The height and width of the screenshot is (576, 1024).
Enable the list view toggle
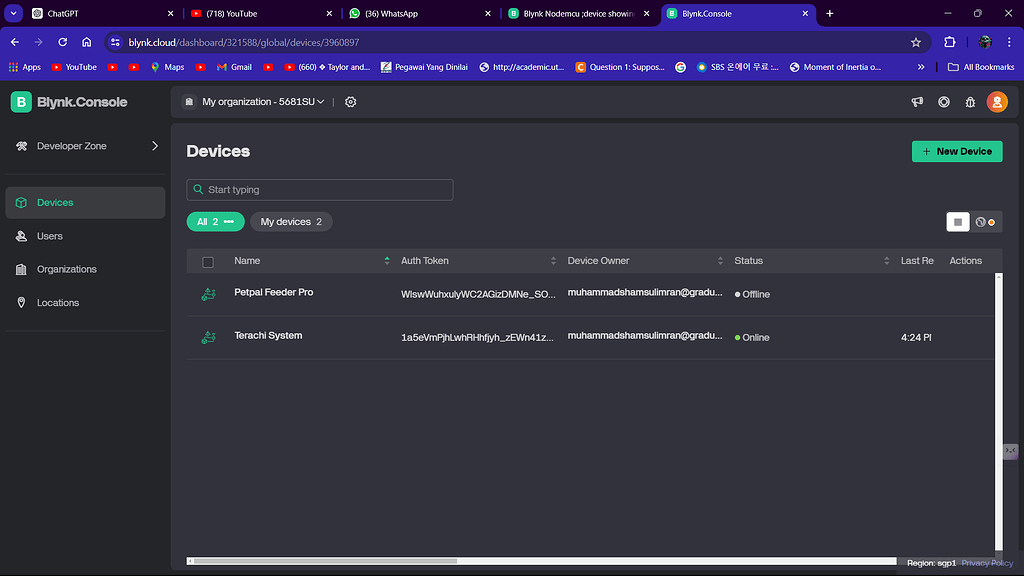(958, 221)
